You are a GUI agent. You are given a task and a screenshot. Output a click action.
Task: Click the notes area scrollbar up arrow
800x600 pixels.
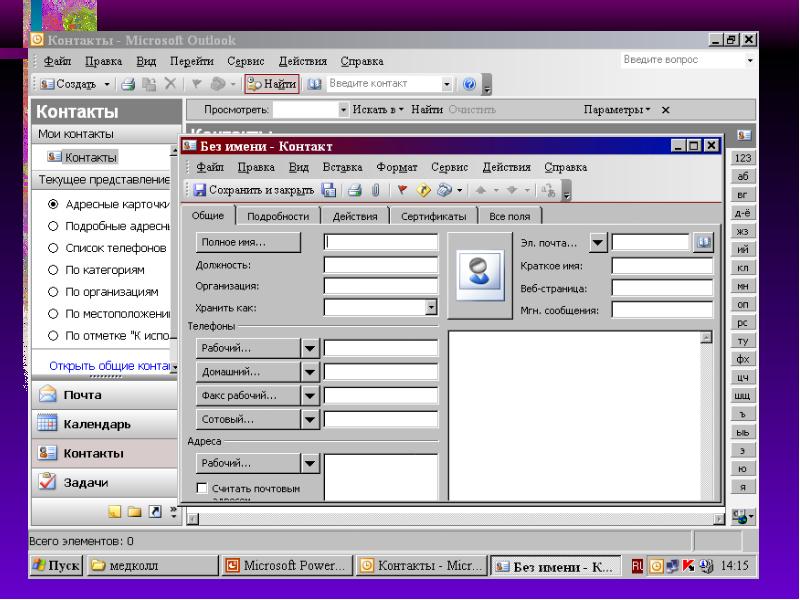tap(707, 337)
